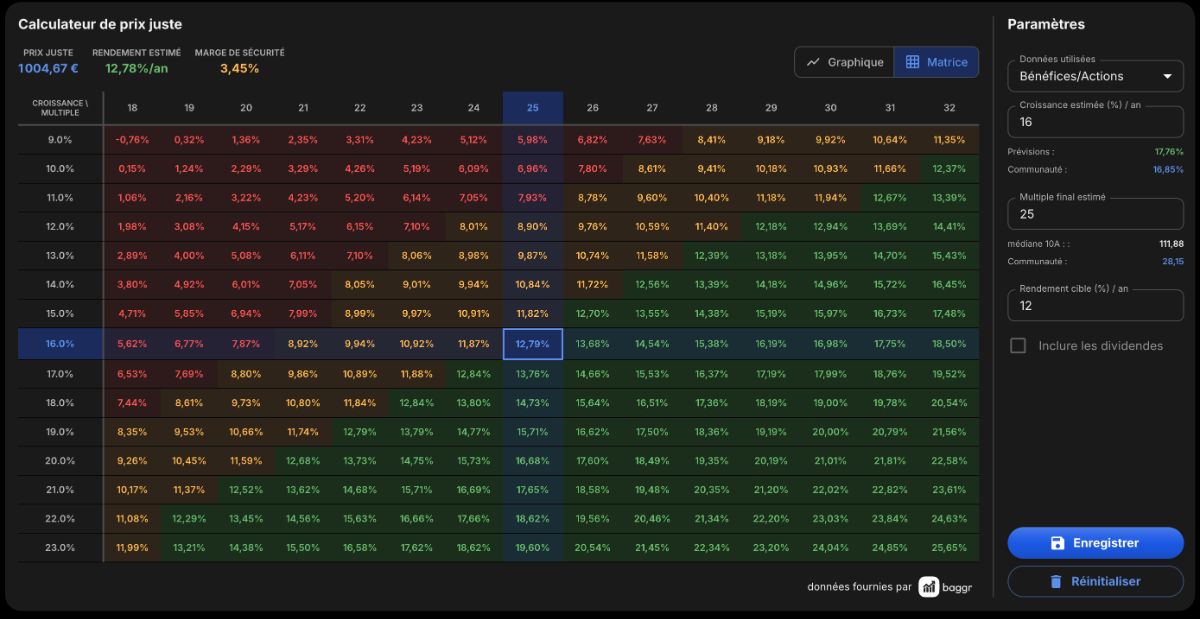This screenshot has width=1200, height=619.
Task: Click the -0,76% red matrix cell
Action: click(x=132, y=140)
